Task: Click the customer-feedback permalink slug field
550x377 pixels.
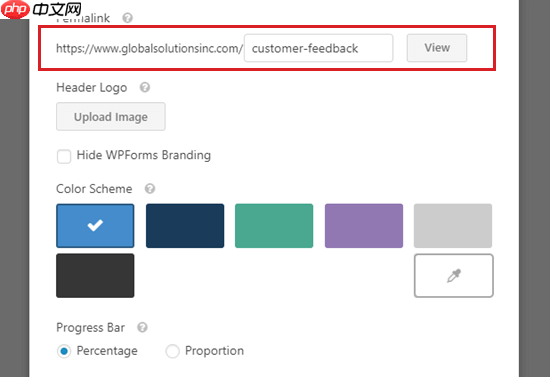Action: click(x=318, y=48)
